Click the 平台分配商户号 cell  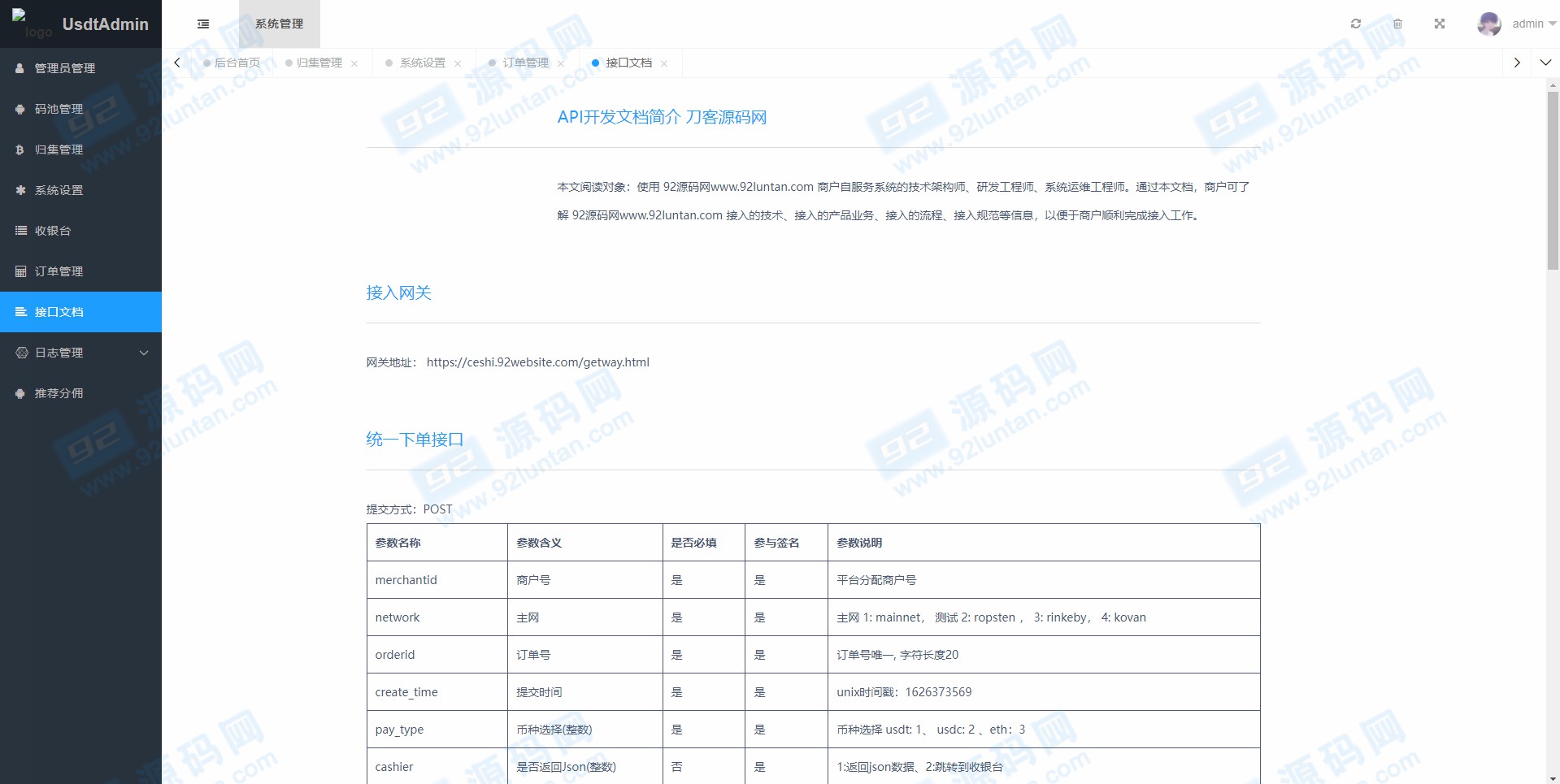coord(1044,580)
